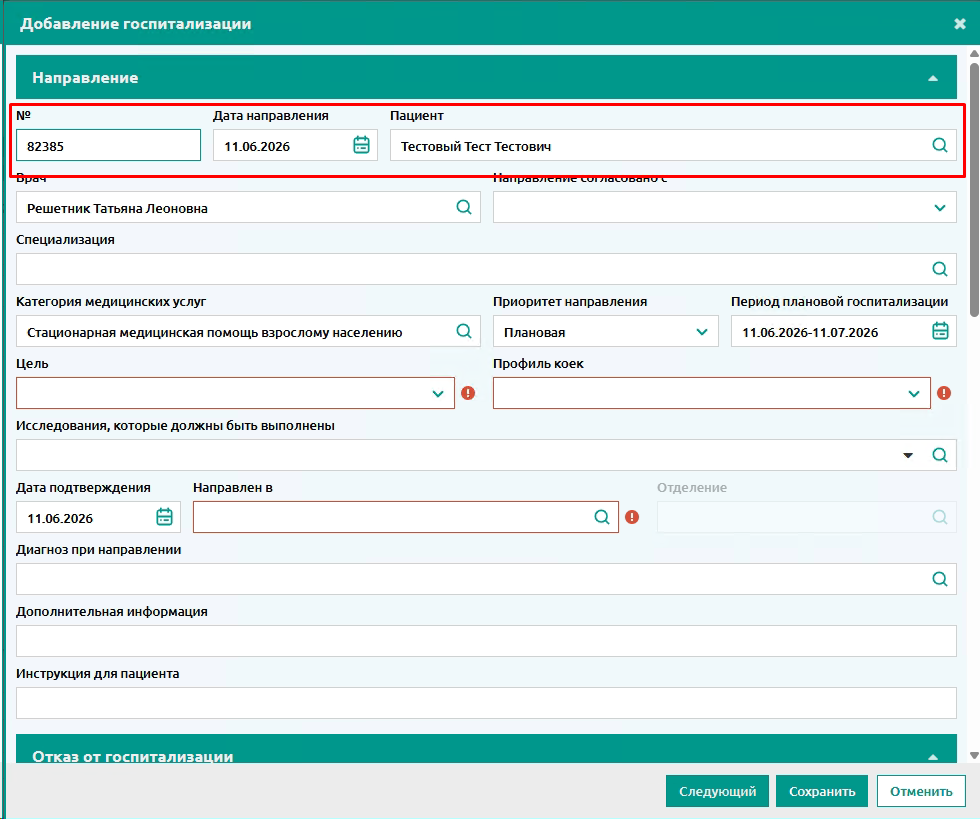980x819 pixels.
Task: Click search icon in Направлен в field
Action: pos(602,517)
